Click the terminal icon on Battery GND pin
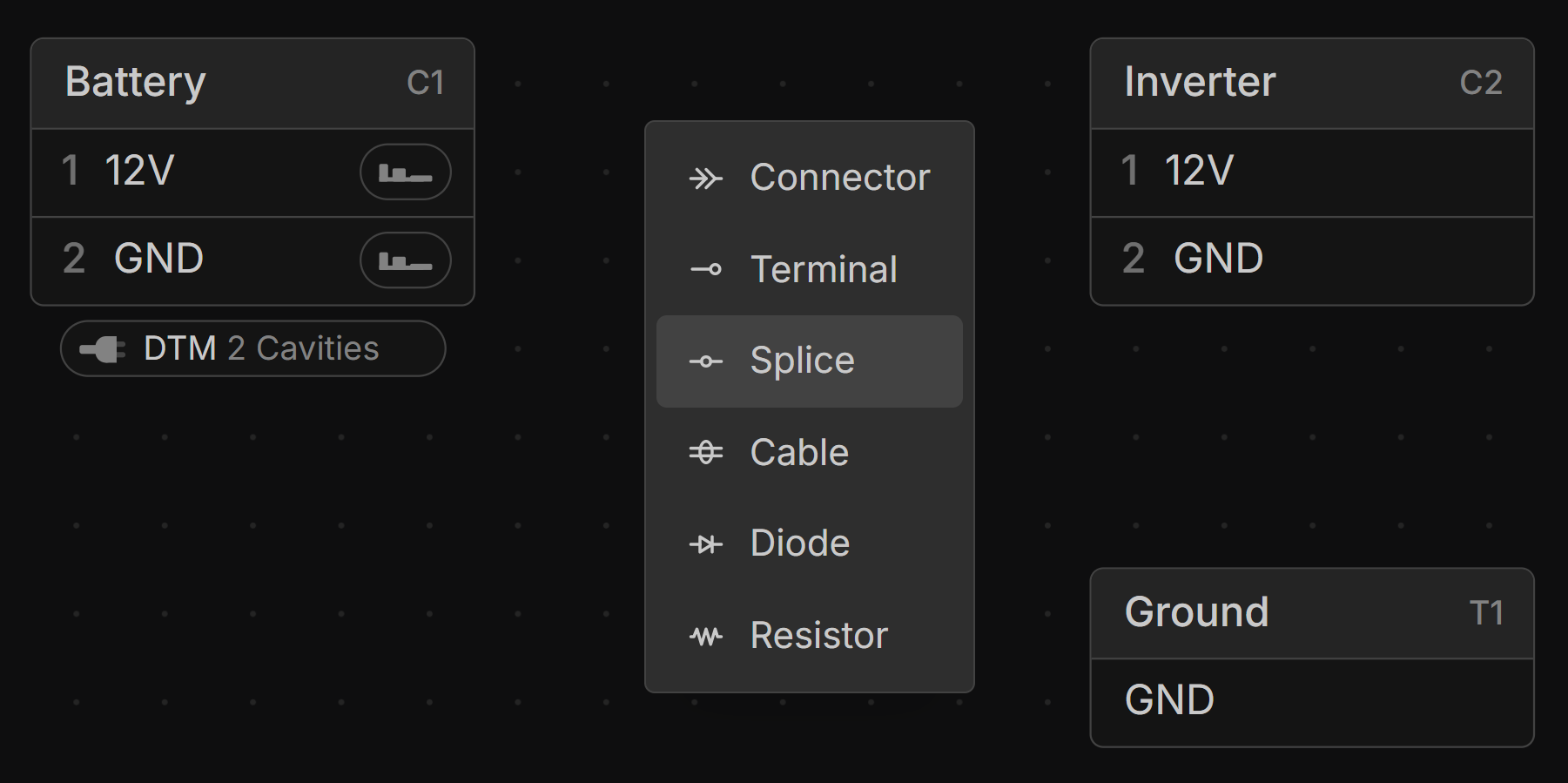This screenshot has width=1568, height=783. pyautogui.click(x=405, y=260)
